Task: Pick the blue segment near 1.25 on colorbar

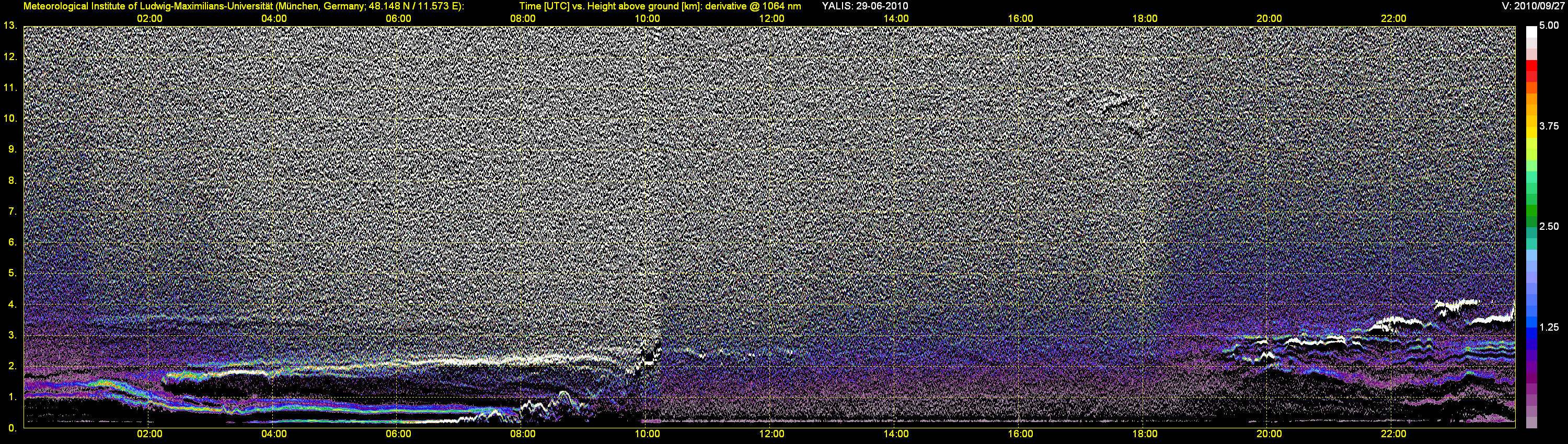Action: pos(1531,333)
